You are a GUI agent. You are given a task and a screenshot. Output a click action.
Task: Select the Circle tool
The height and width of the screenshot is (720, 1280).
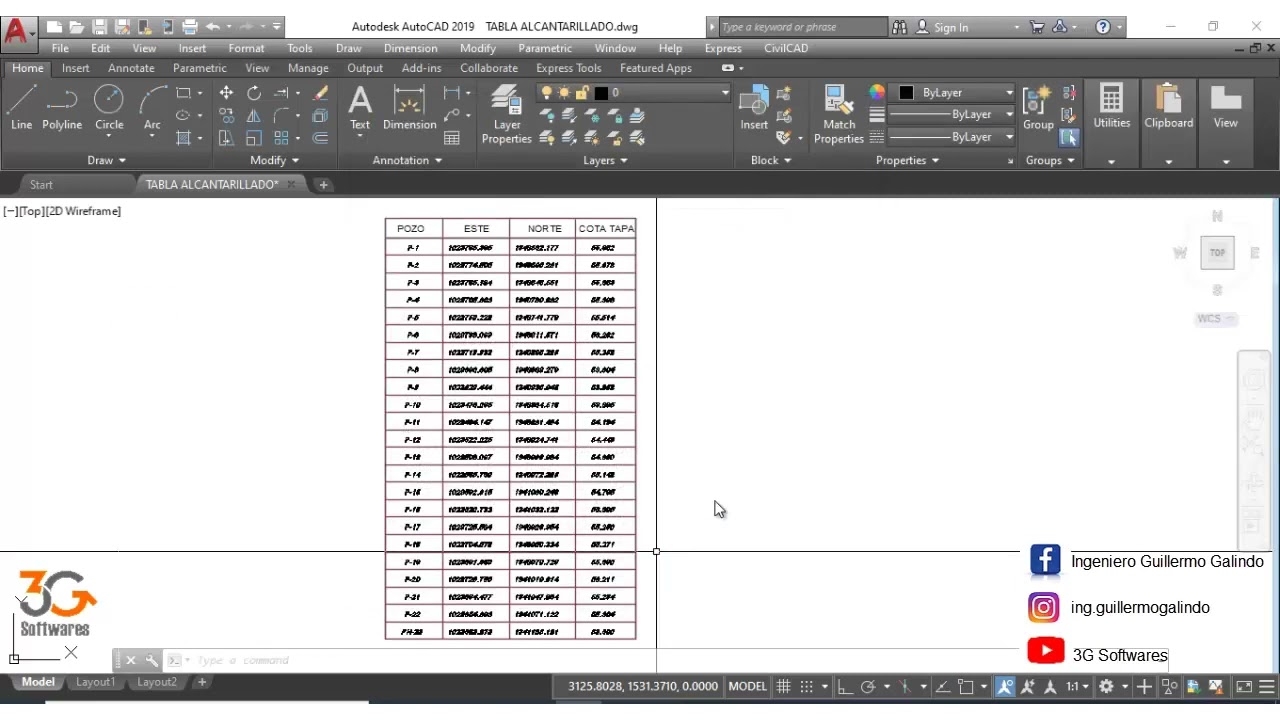[x=109, y=107]
